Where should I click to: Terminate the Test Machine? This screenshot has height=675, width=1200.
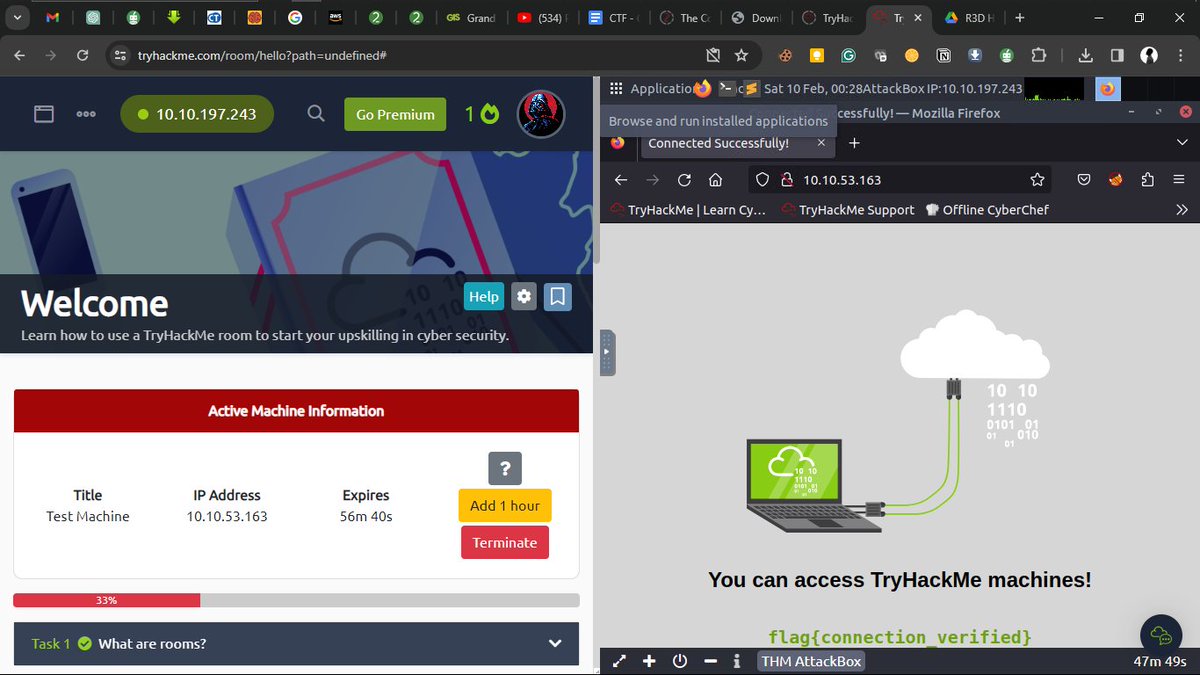click(x=505, y=542)
